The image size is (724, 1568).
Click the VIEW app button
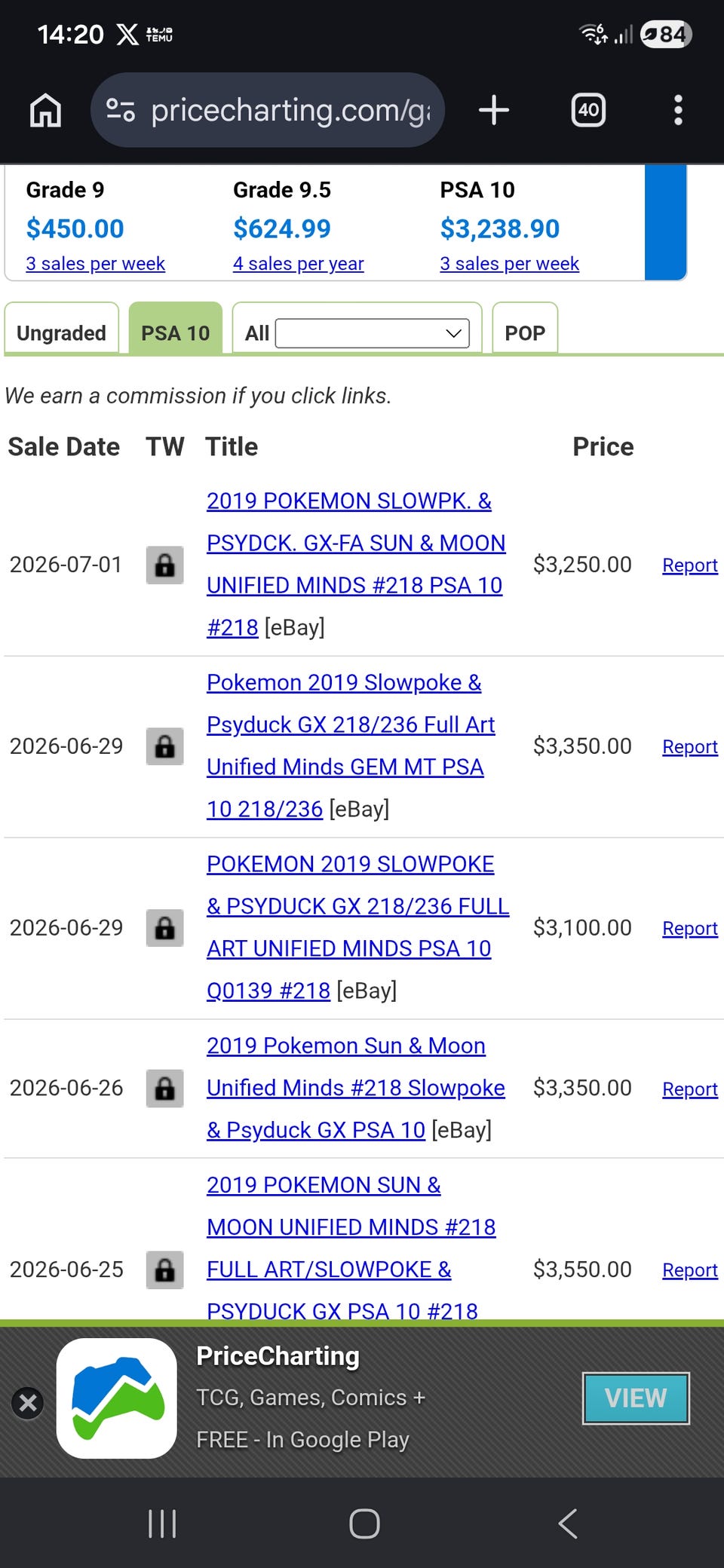(636, 1398)
